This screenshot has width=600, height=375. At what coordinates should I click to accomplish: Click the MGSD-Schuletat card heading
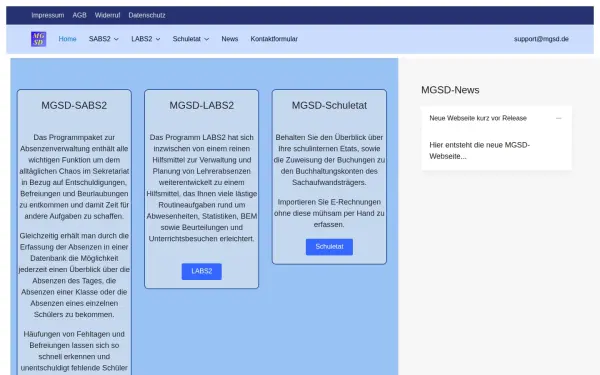(329, 105)
